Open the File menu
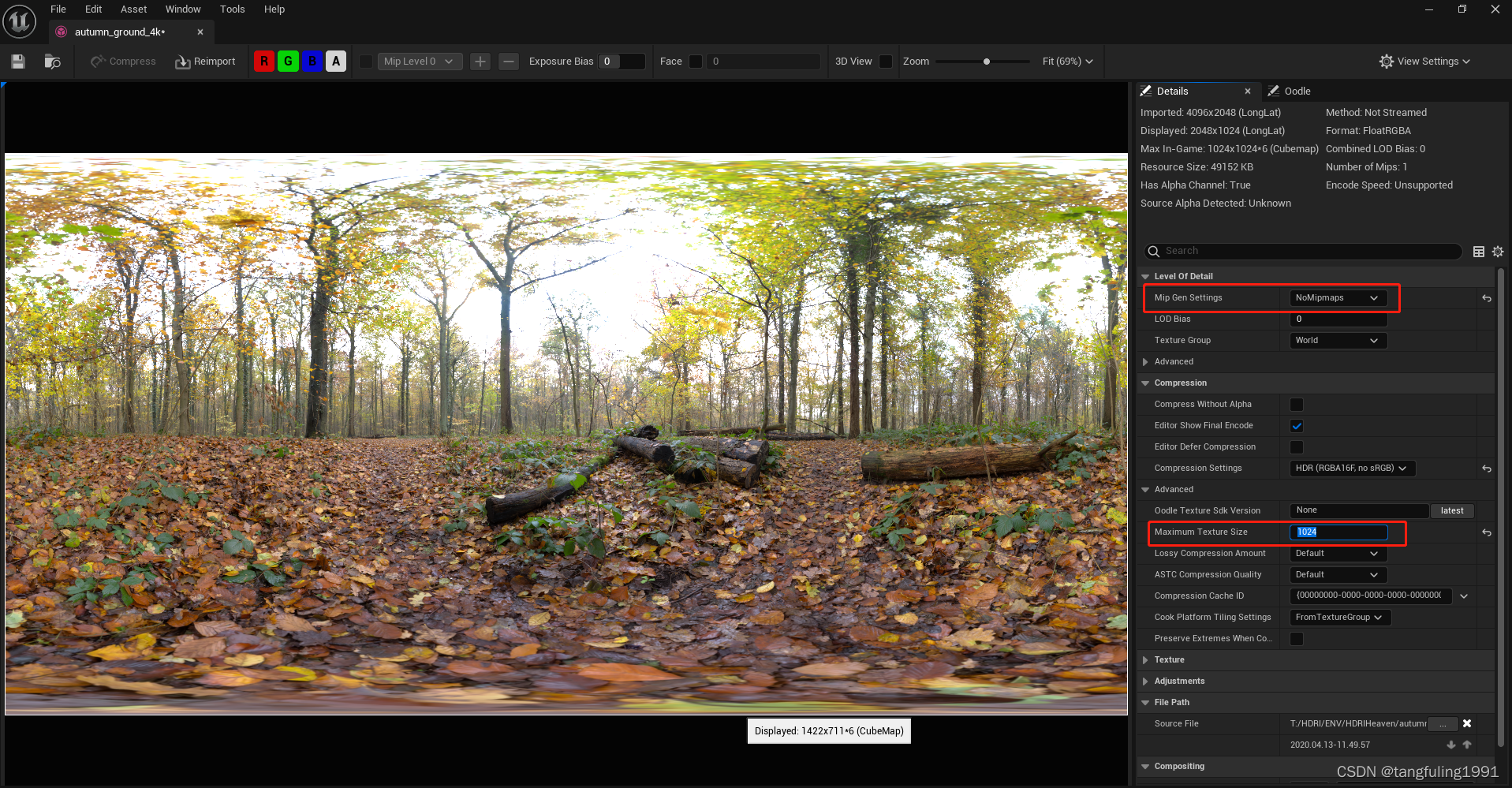The width and height of the screenshot is (1512, 788). [58, 9]
